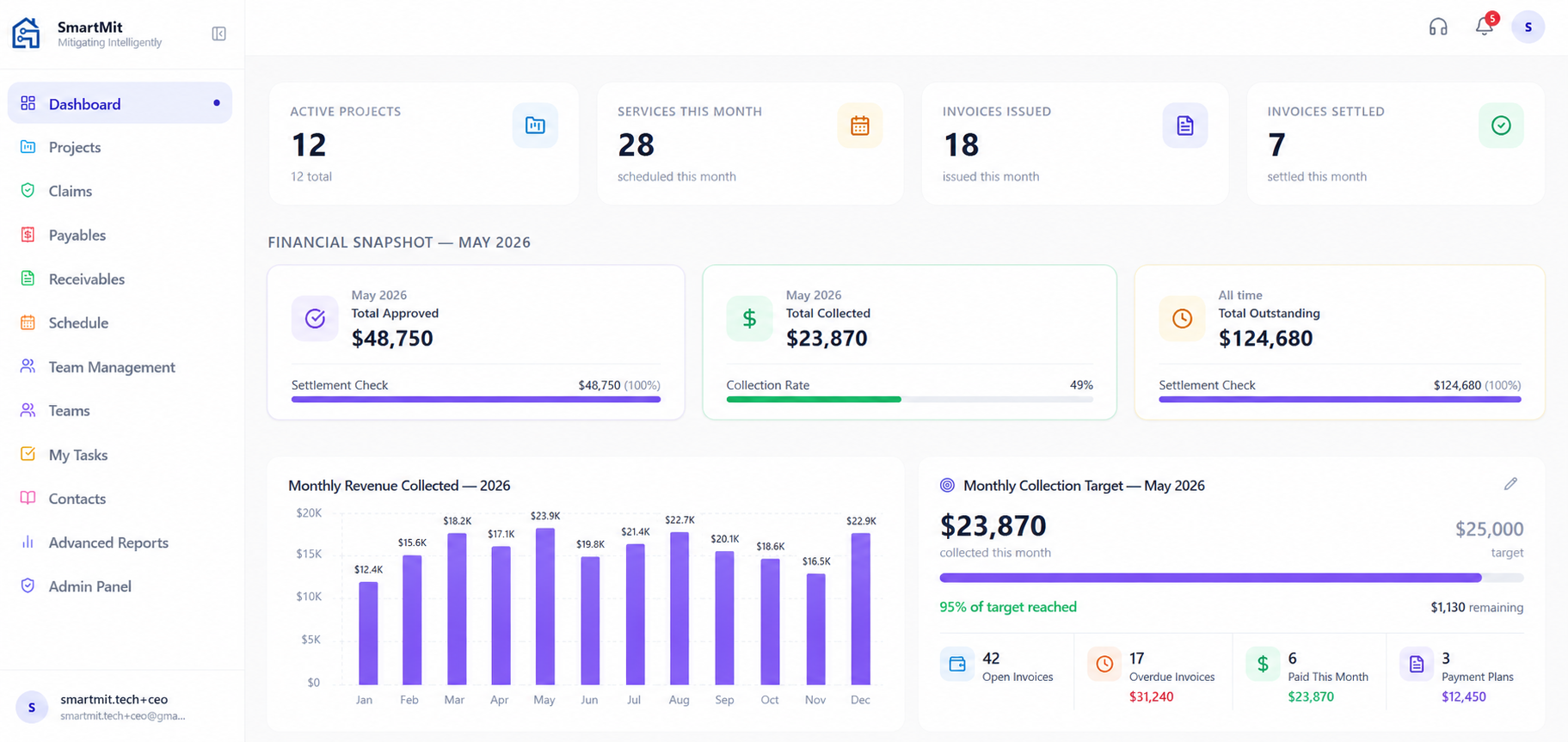
Task: Click the Total Approved check icon
Action: (x=315, y=318)
